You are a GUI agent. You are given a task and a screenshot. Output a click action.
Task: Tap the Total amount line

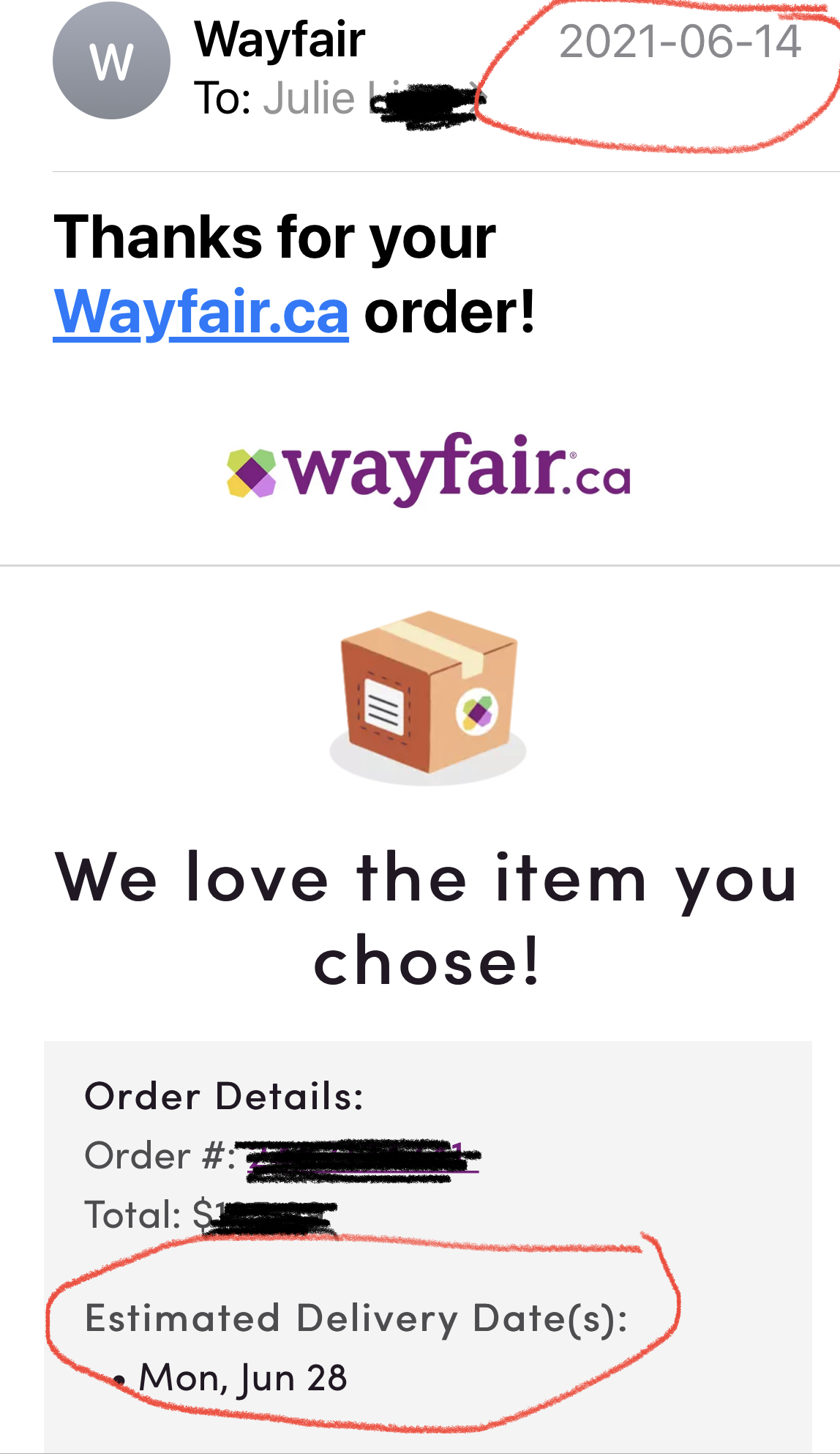(211, 1215)
